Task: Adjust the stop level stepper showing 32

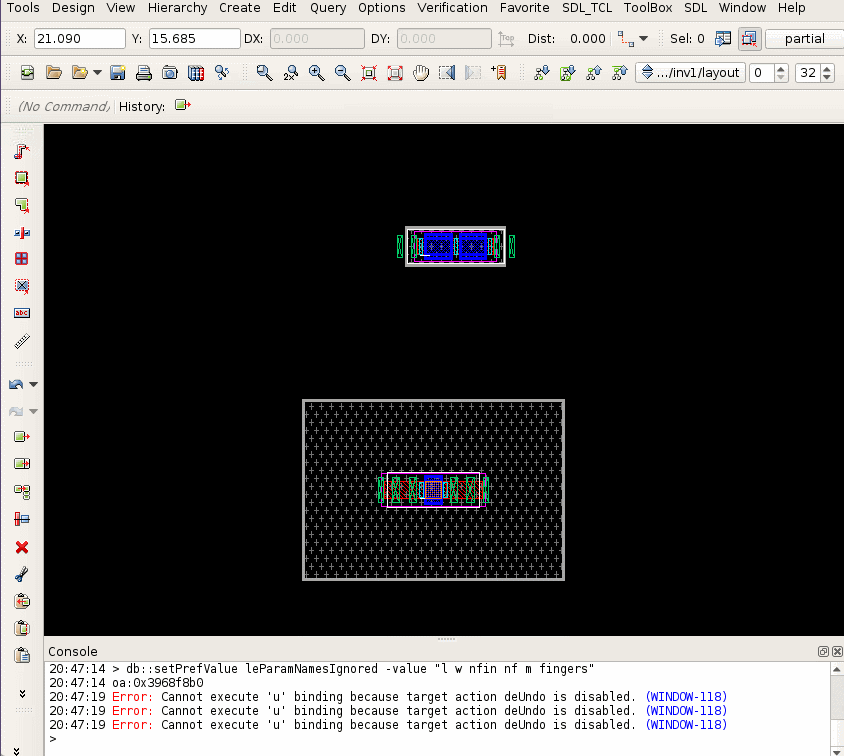Action: [827, 73]
